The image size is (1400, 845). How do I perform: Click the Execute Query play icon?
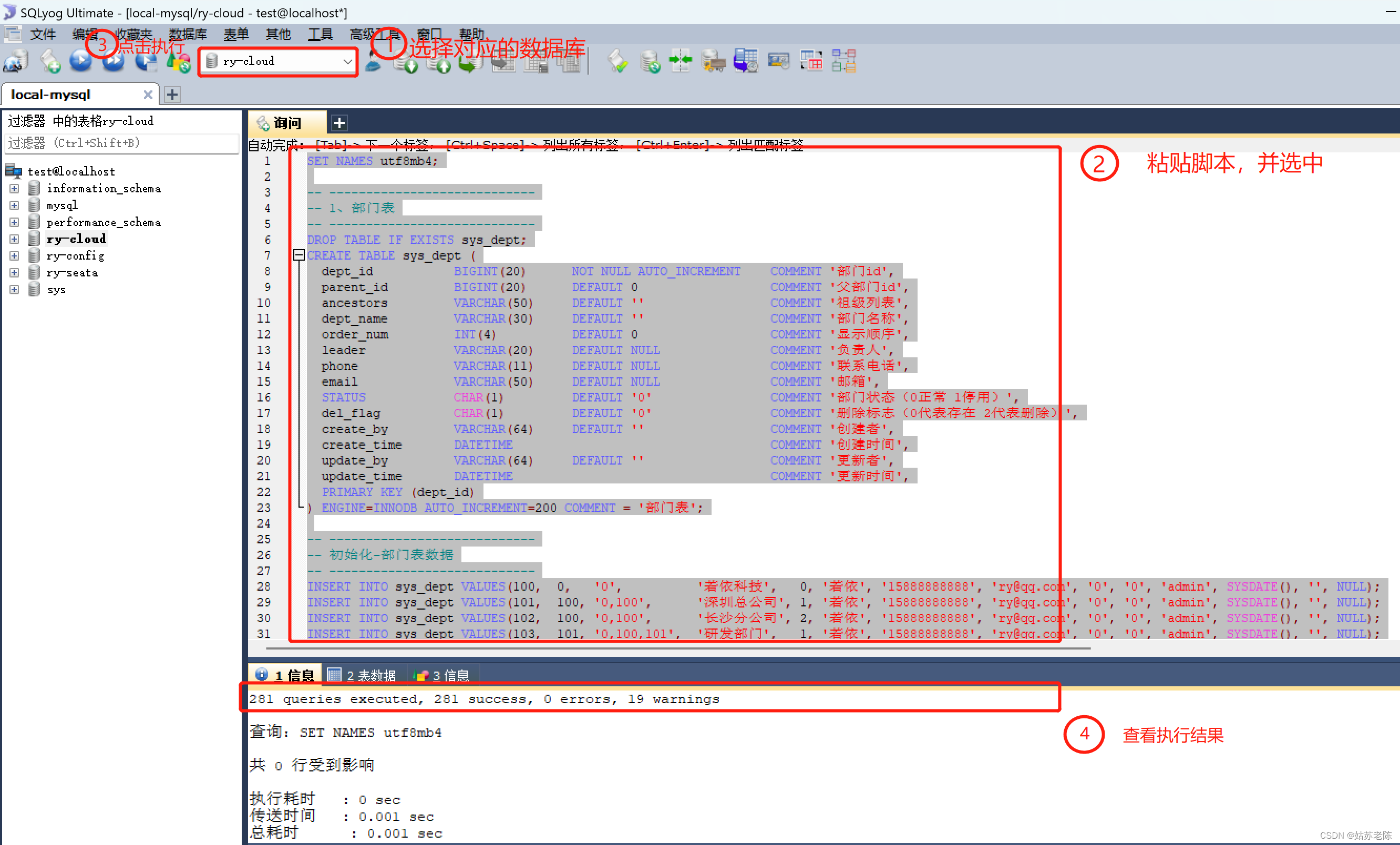81,61
